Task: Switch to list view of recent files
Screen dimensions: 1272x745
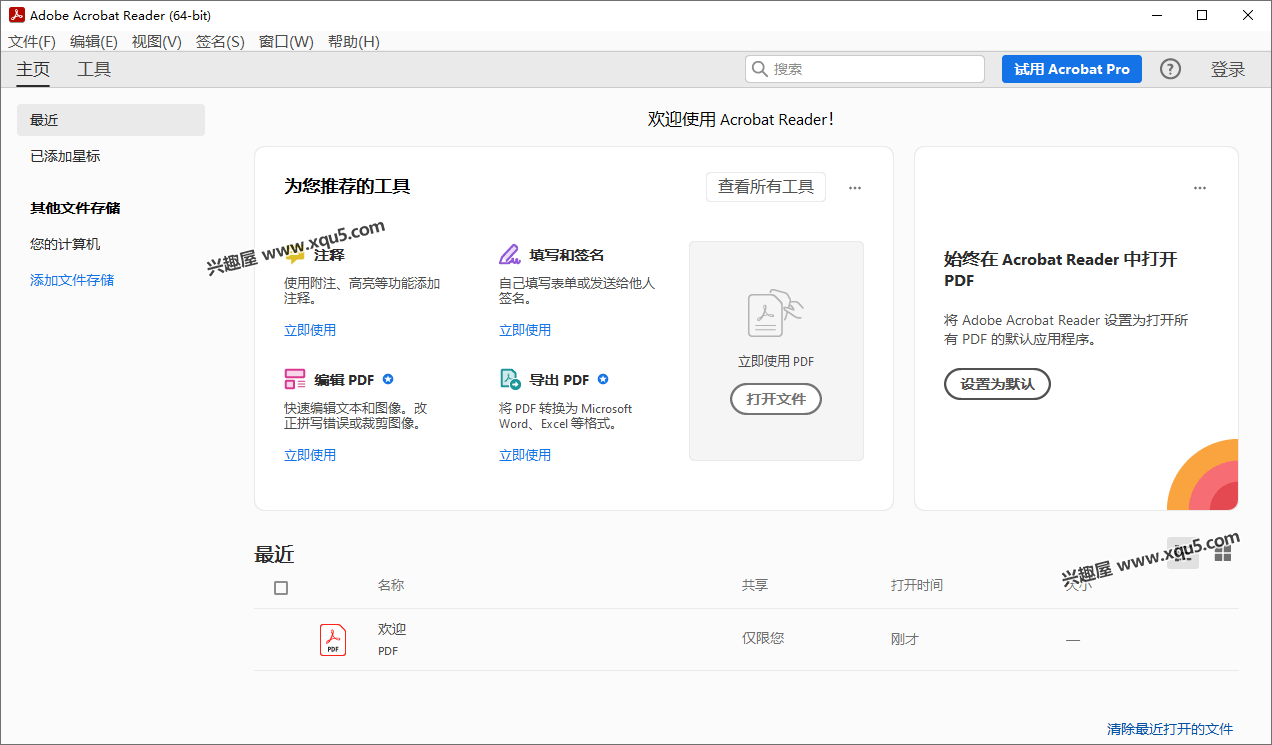Action: (1182, 552)
